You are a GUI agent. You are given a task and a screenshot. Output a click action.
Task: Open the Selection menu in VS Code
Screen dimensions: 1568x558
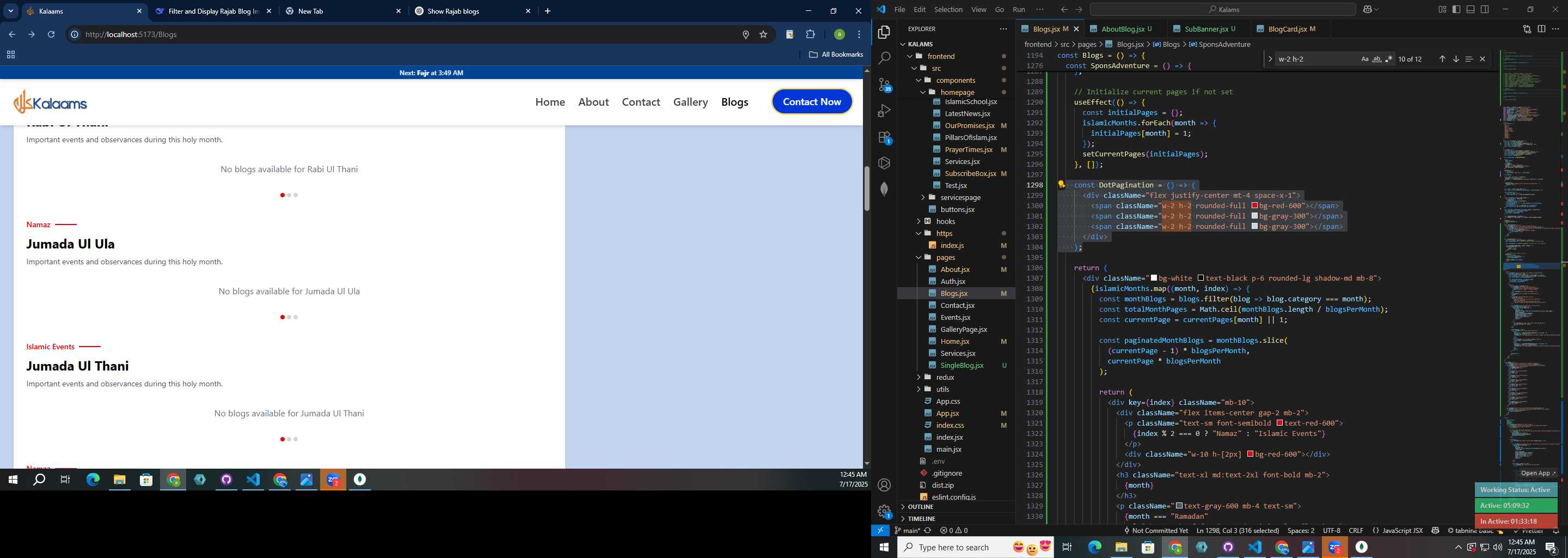click(948, 9)
